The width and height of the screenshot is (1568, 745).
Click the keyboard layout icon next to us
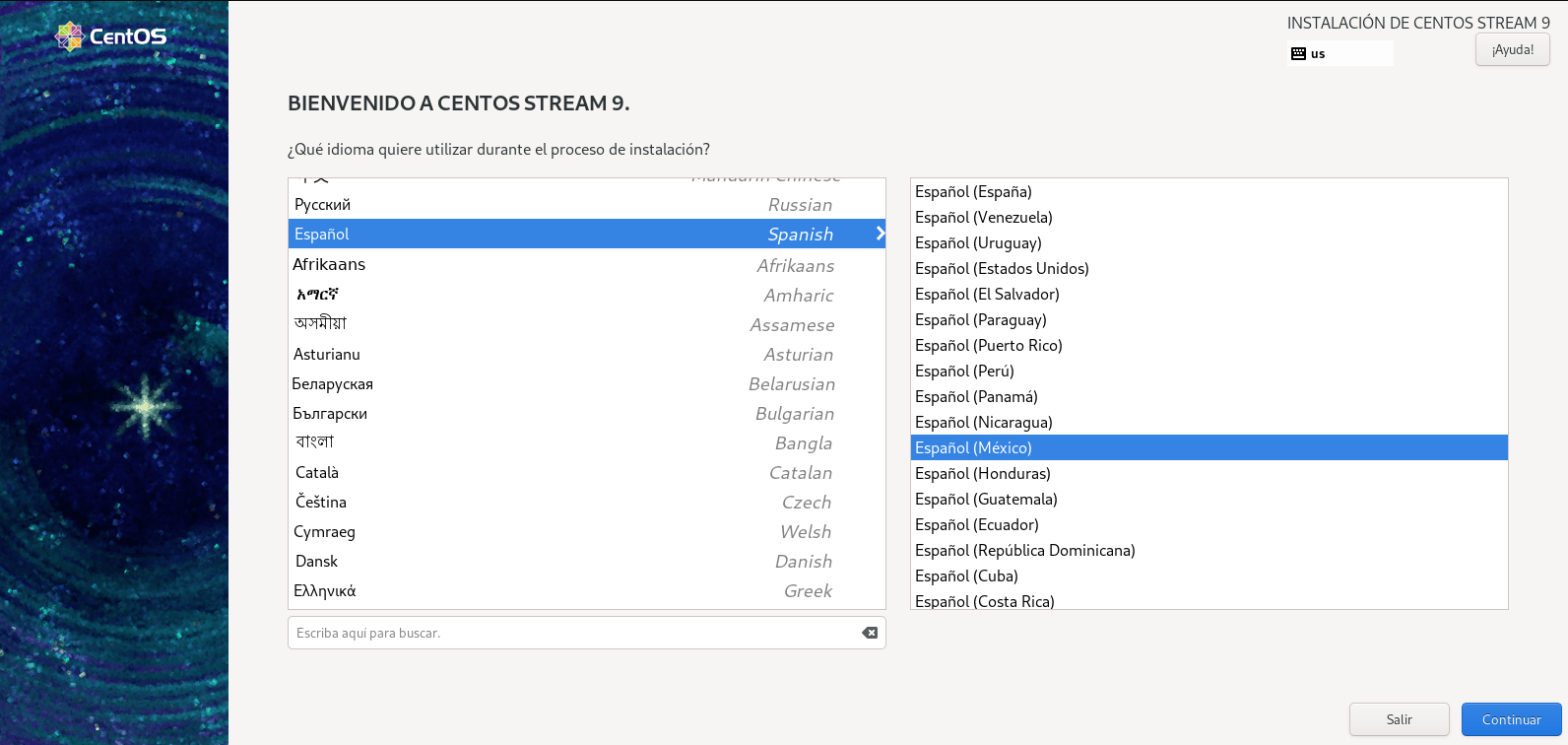coord(1298,53)
